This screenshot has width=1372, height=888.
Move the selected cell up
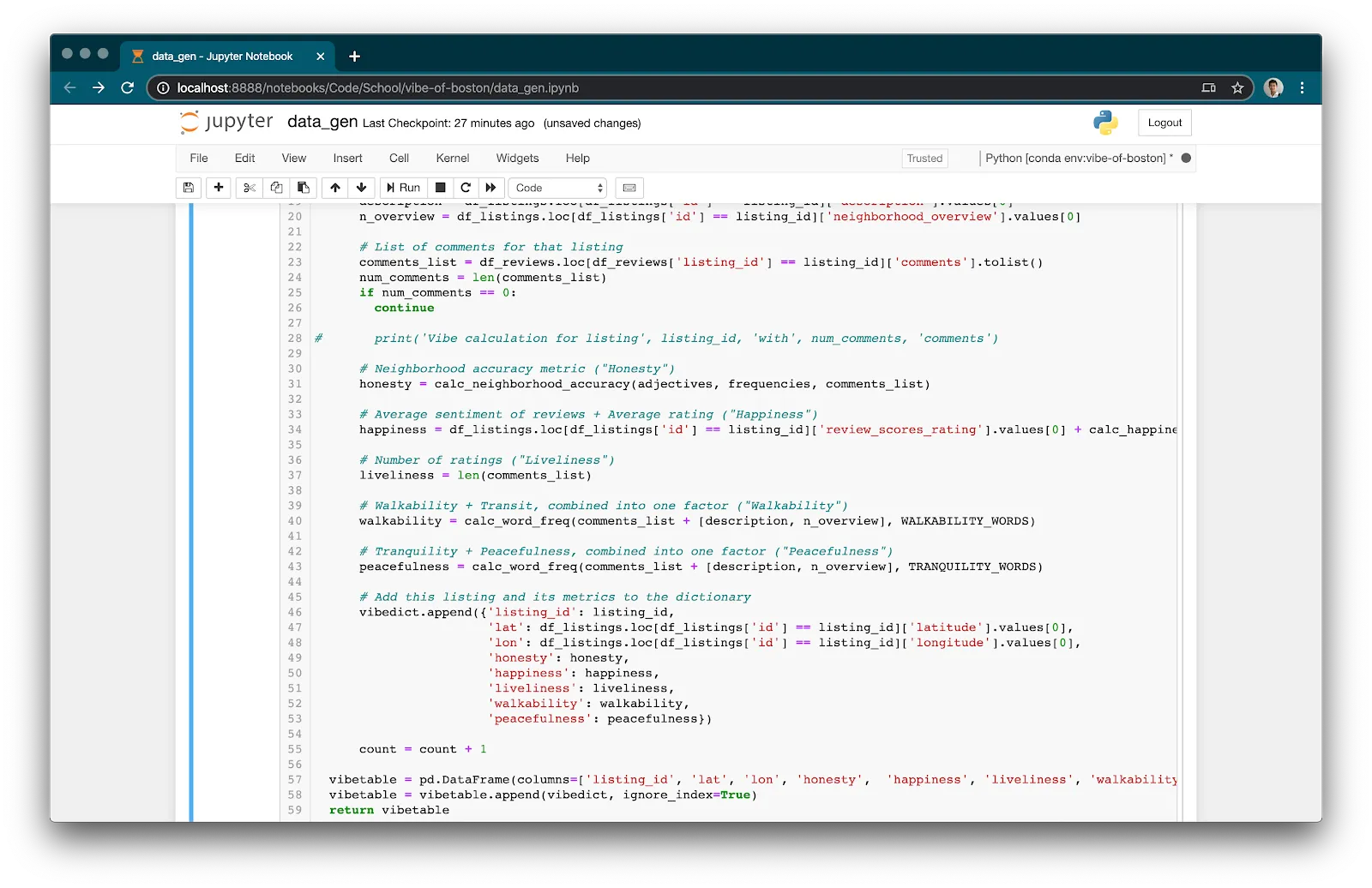(x=335, y=188)
